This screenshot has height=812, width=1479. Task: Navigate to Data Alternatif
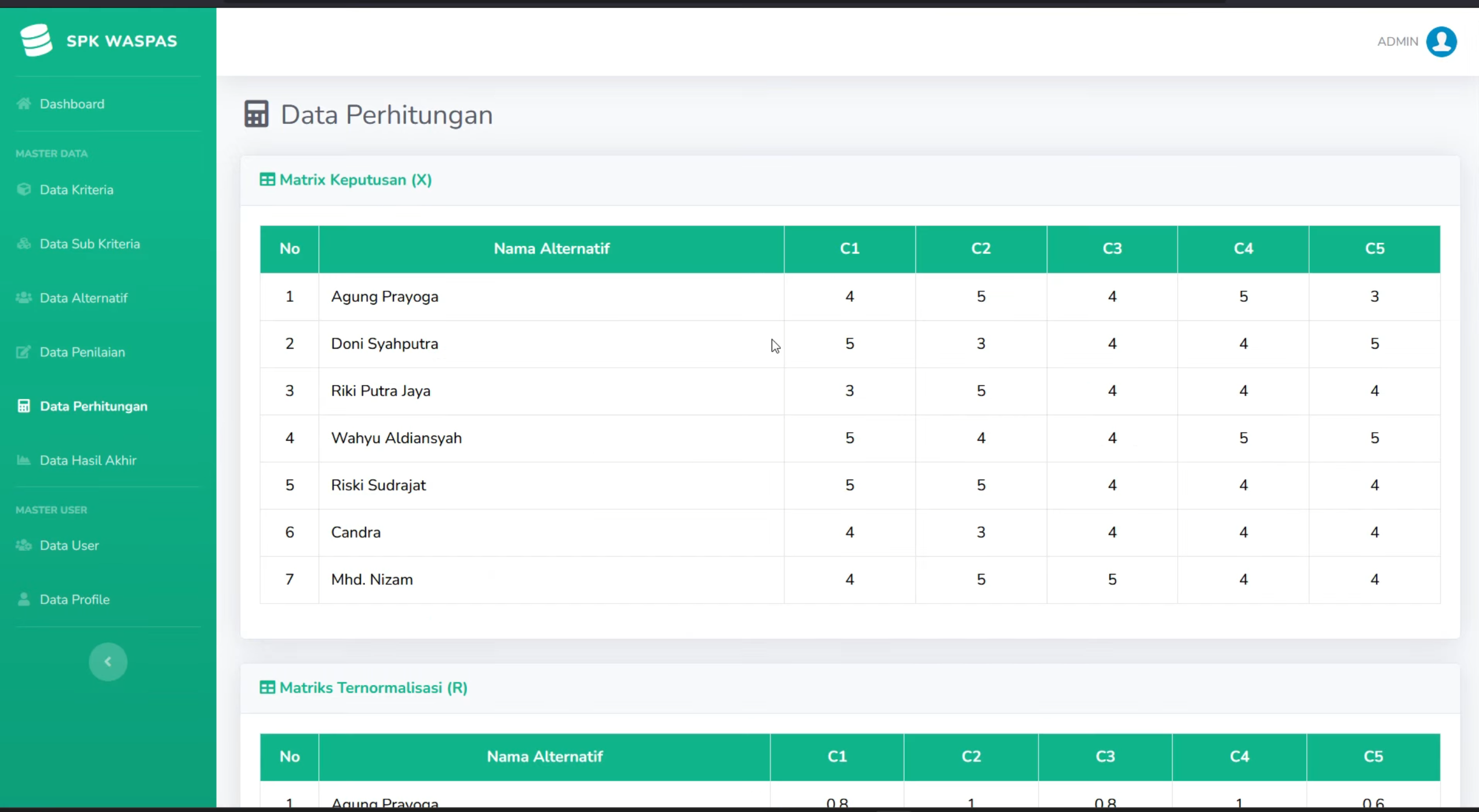point(83,298)
